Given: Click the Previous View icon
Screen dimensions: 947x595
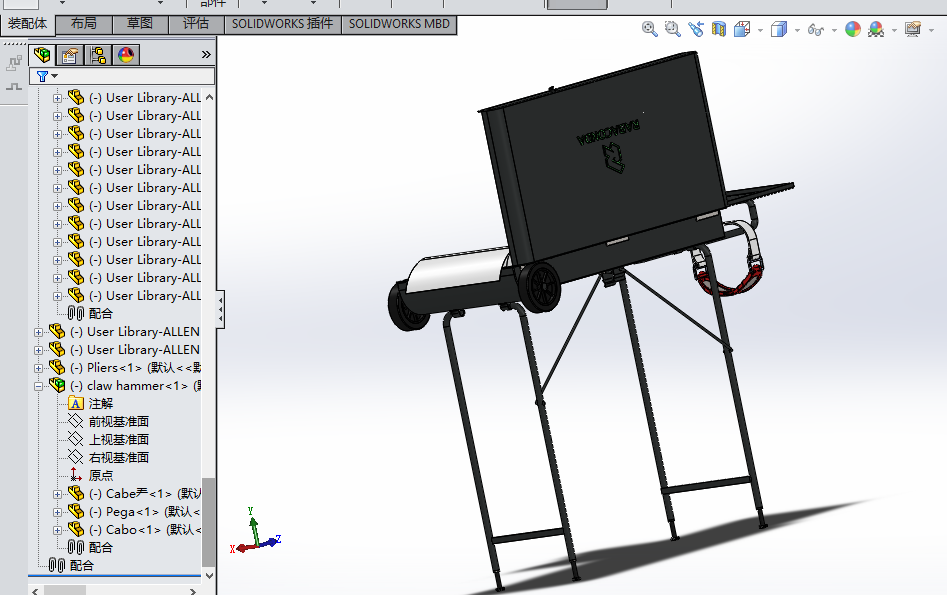Looking at the screenshot, I should click(x=696, y=29).
